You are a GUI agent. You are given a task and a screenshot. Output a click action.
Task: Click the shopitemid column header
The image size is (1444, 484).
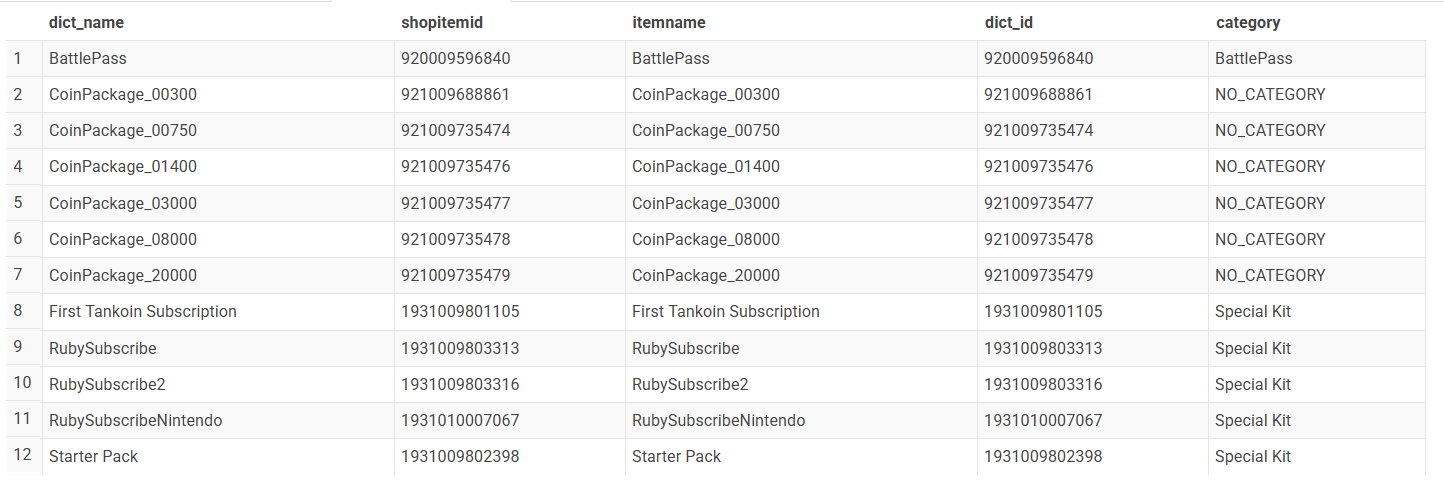pos(442,22)
